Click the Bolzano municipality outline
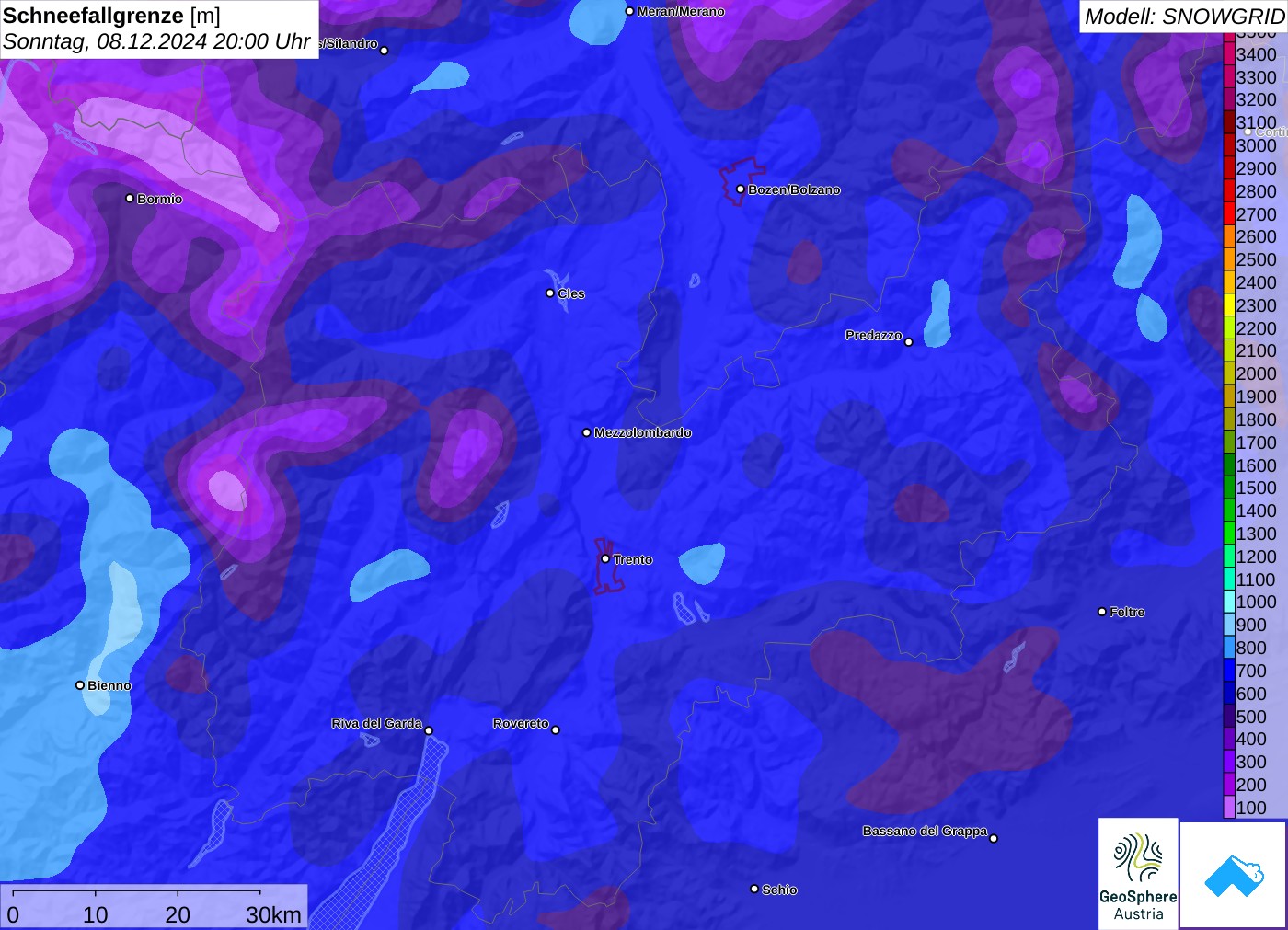Image resolution: width=1288 pixels, height=930 pixels. click(x=742, y=181)
